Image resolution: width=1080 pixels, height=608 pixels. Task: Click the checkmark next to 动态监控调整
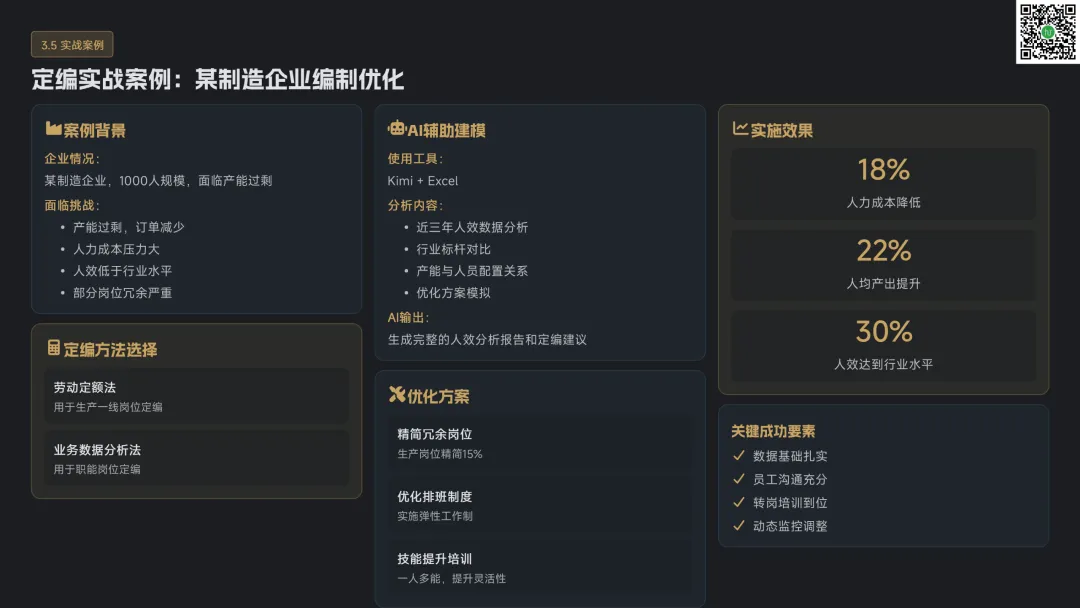pos(739,525)
